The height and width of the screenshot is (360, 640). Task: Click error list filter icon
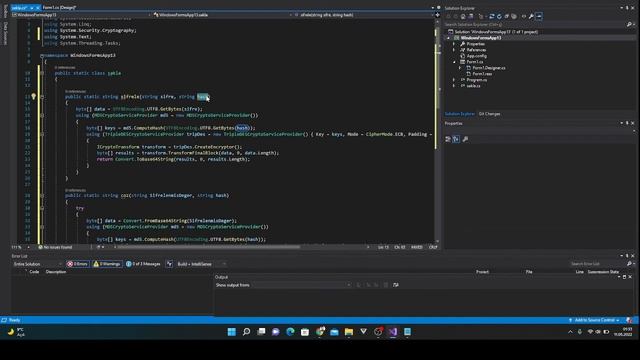169,264
